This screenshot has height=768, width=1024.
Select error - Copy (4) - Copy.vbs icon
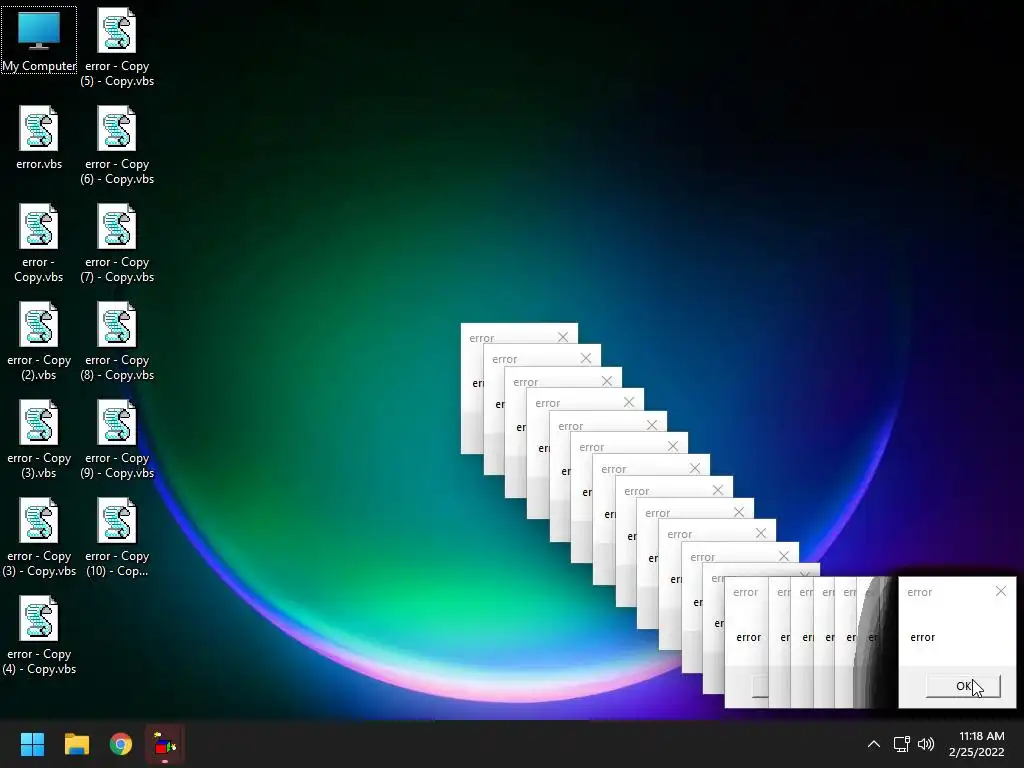[x=39, y=635]
